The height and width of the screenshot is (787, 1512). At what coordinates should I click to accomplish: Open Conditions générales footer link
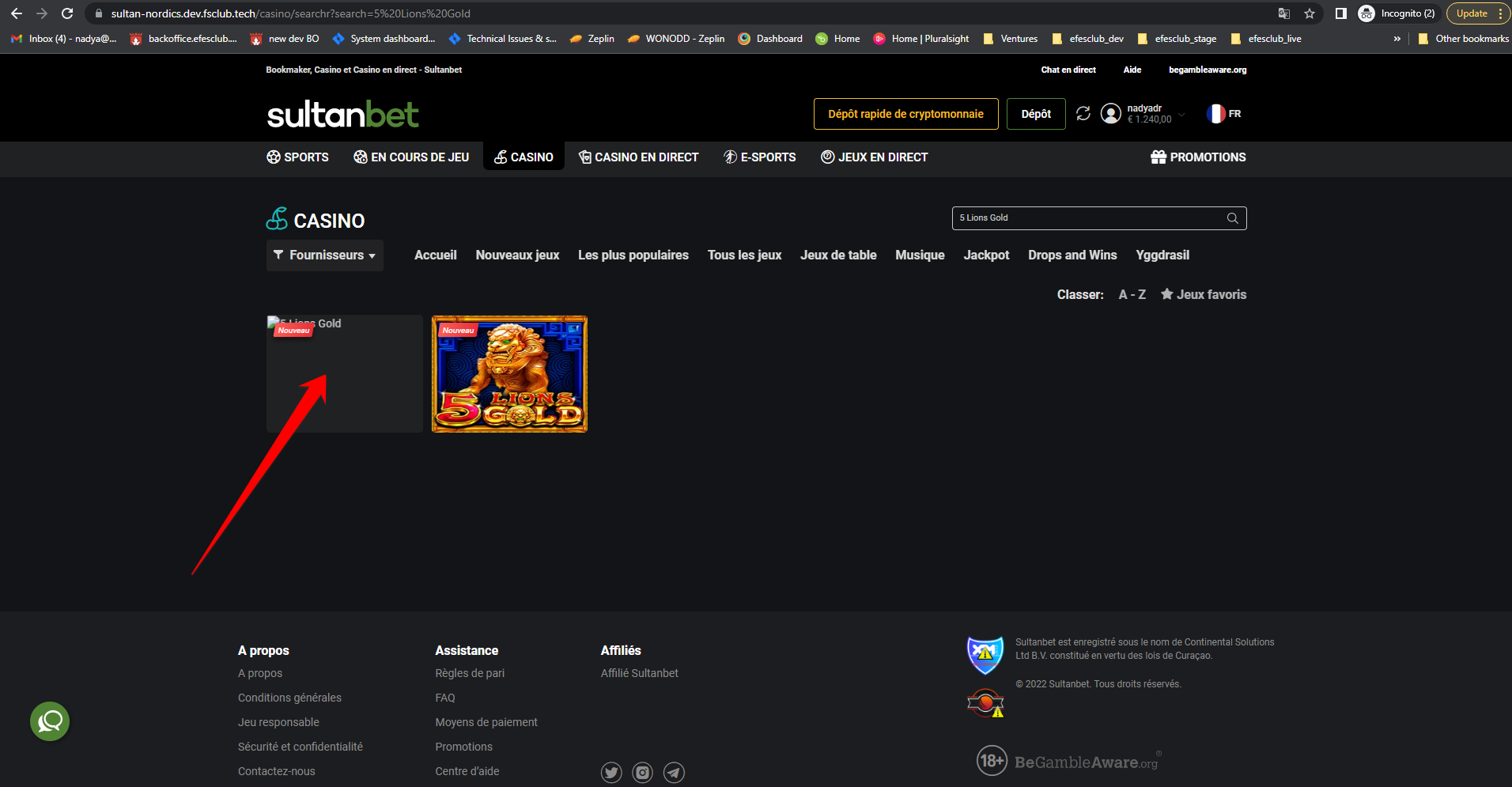tap(289, 698)
